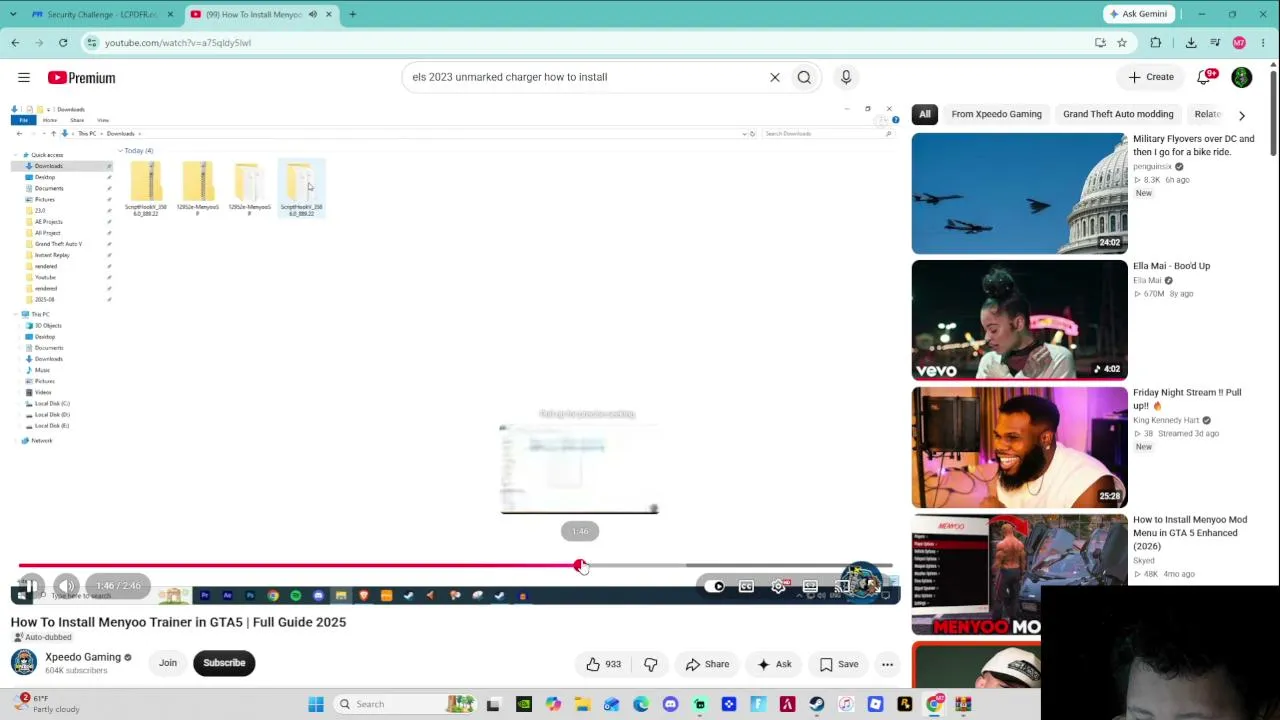The image size is (1280, 720).
Task: Open YouTube notifications bell
Action: pyautogui.click(x=1206, y=77)
